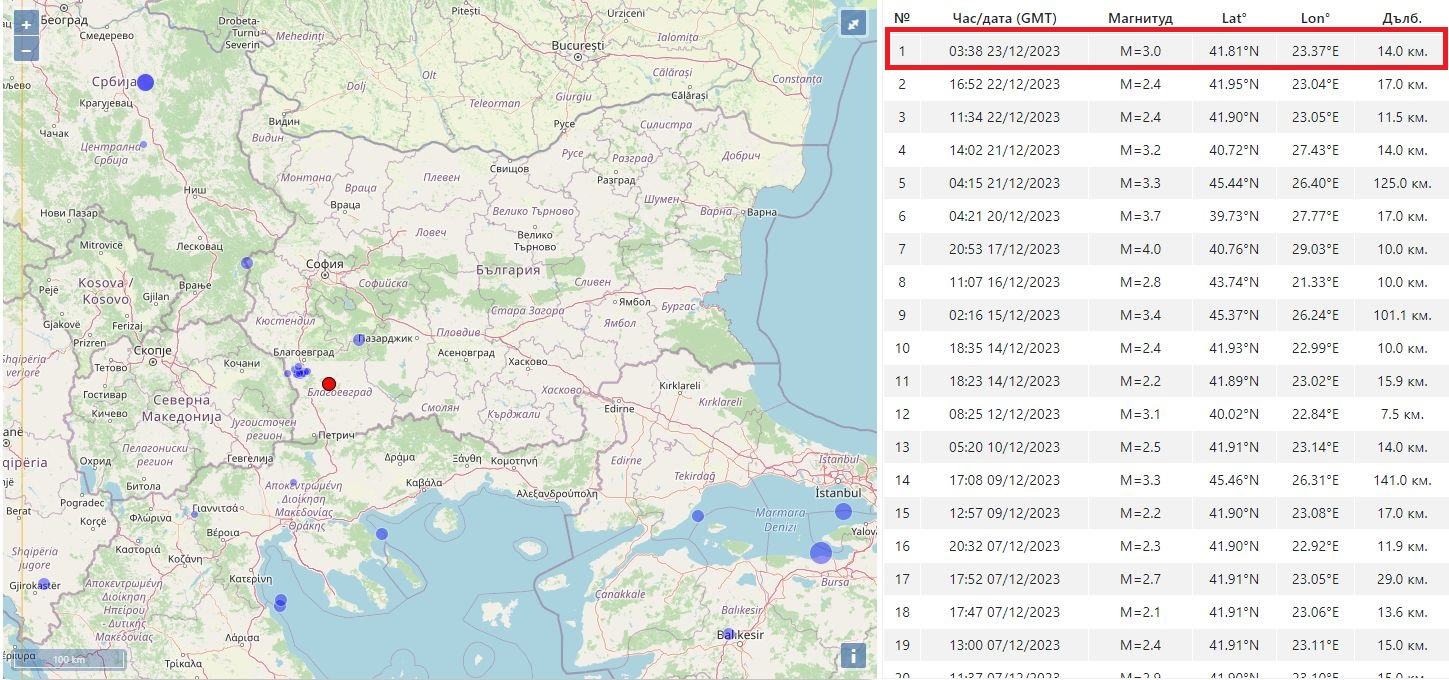Click the blue marker south of Istanbul
This screenshot has width=1449, height=680.
coord(843,511)
